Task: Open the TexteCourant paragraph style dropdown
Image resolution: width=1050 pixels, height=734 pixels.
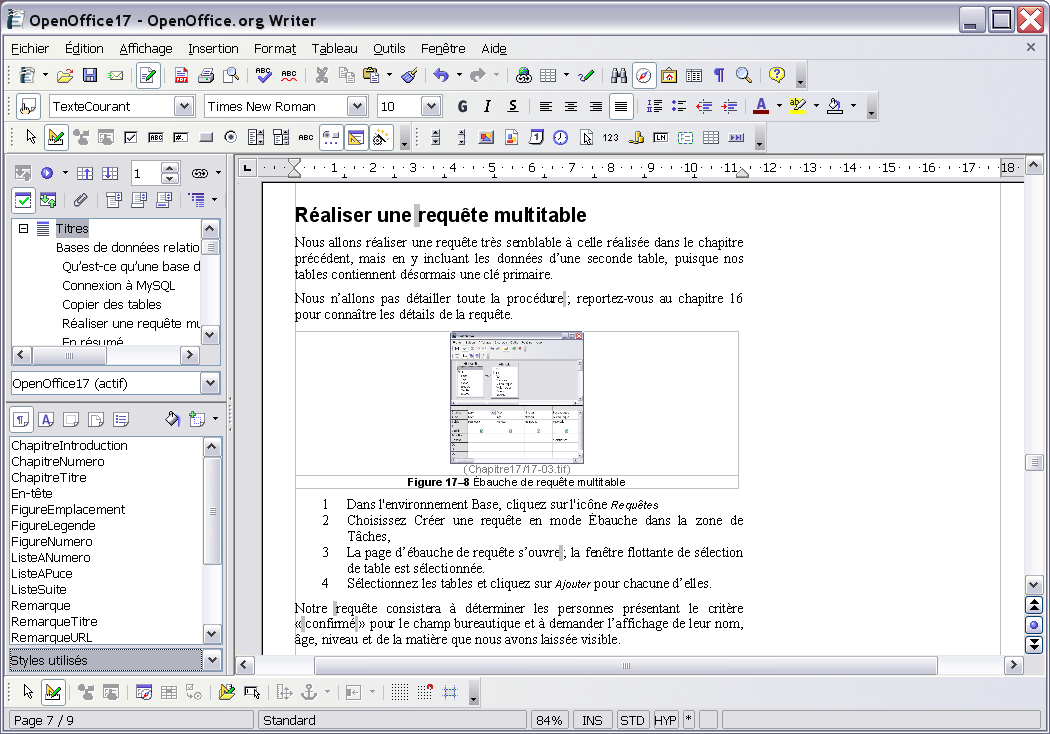Action: point(183,106)
